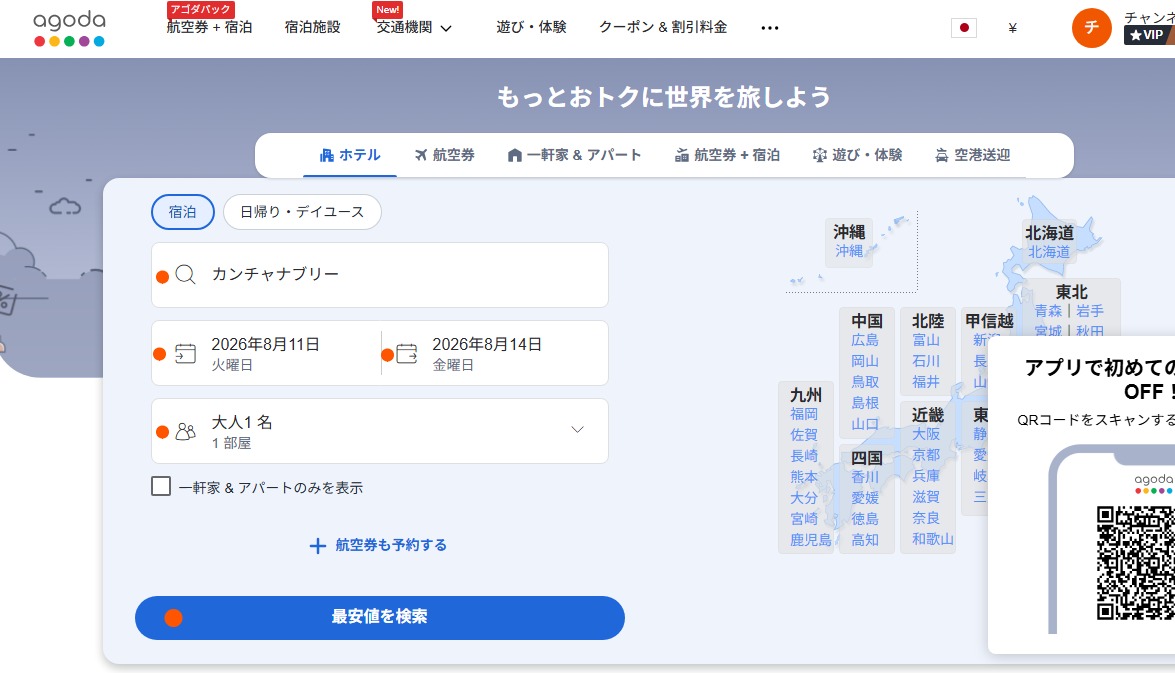1175x673 pixels.
Task: Click the VIP badge near the avatar
Action: click(x=1149, y=35)
